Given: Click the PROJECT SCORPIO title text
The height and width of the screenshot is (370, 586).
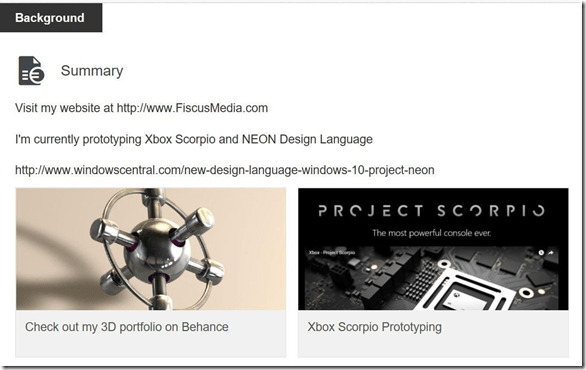Looking at the screenshot, I should 432,211.
